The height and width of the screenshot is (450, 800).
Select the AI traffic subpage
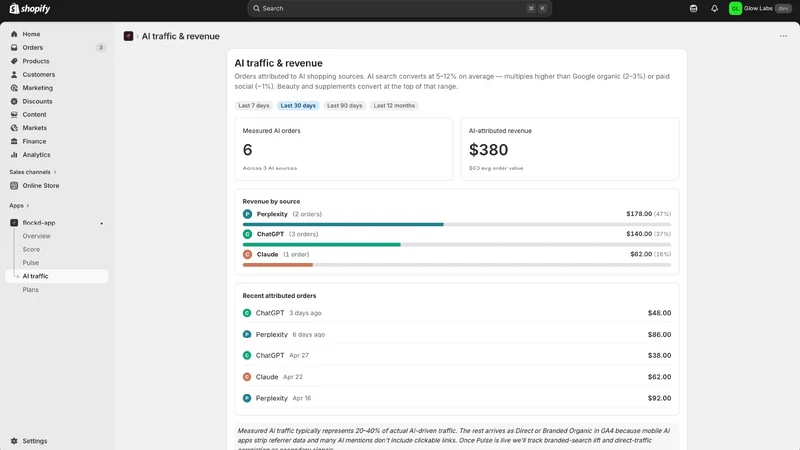[57, 276]
